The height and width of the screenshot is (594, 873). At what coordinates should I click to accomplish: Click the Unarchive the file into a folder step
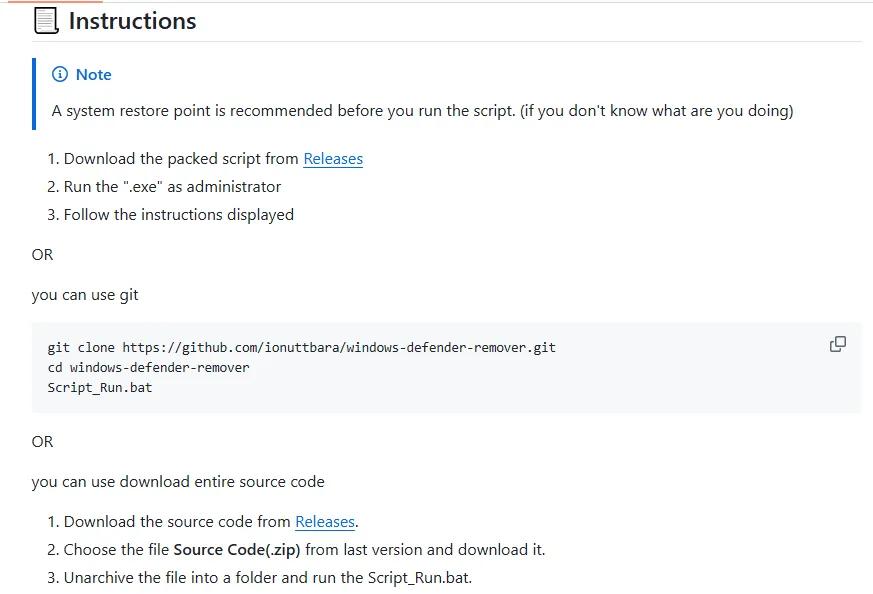pos(267,578)
